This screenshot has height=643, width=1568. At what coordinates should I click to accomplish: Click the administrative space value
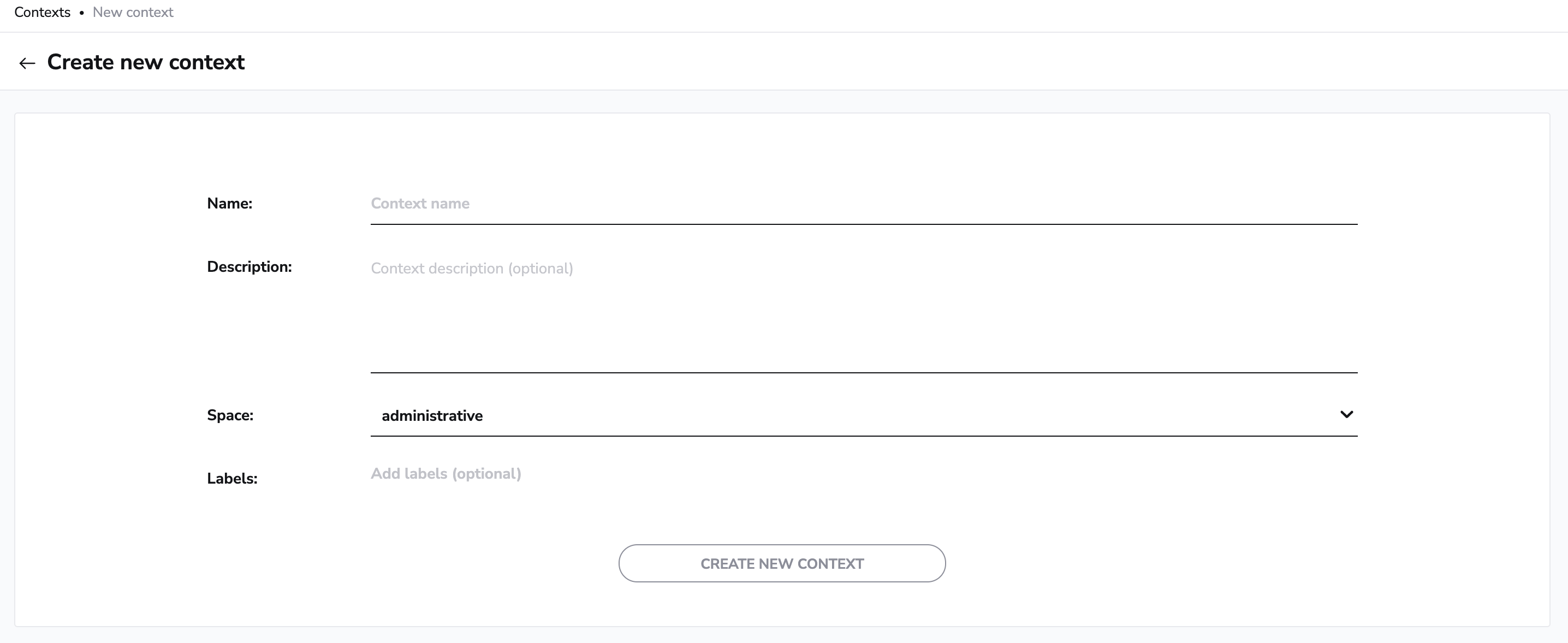tap(432, 416)
